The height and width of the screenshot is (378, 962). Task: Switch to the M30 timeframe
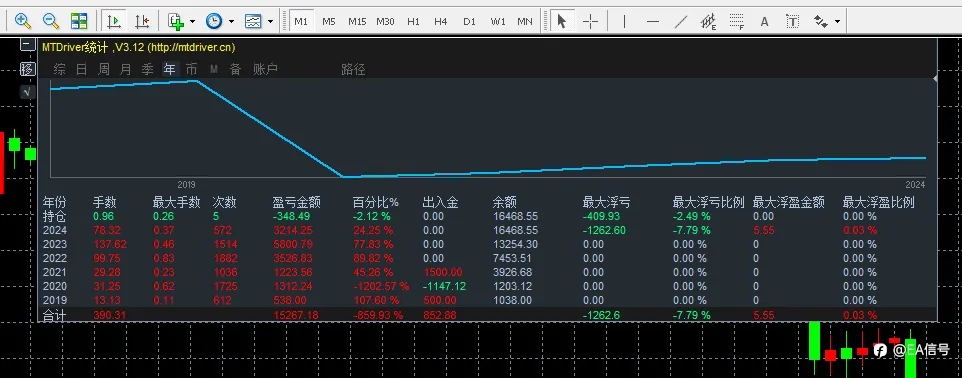(385, 21)
